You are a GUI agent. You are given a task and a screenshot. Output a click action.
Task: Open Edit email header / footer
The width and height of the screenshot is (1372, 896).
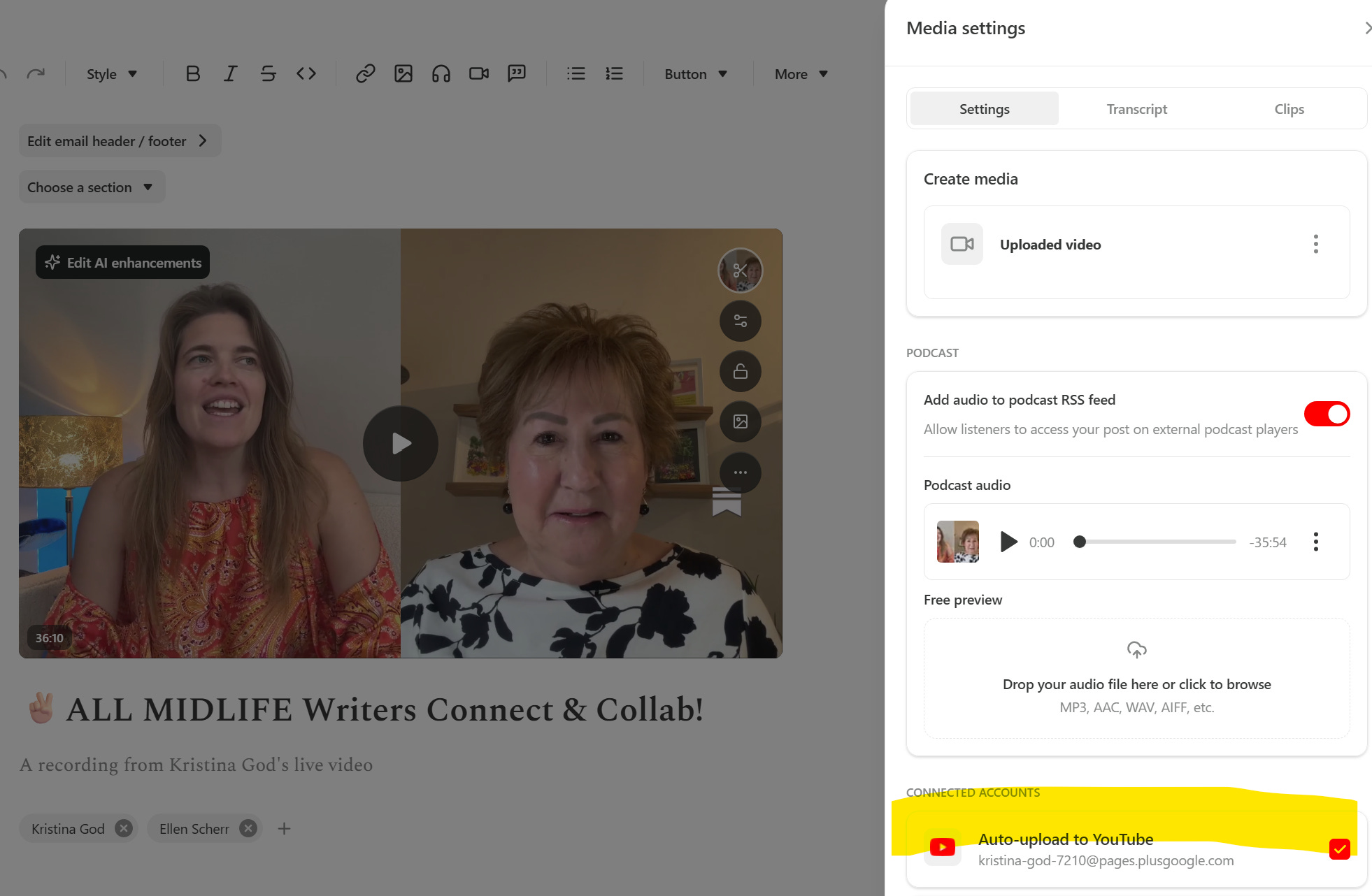point(119,141)
